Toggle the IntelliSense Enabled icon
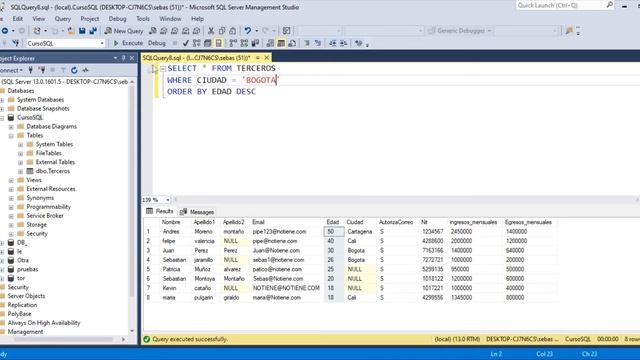This screenshot has height=360, width=640. coord(219,43)
